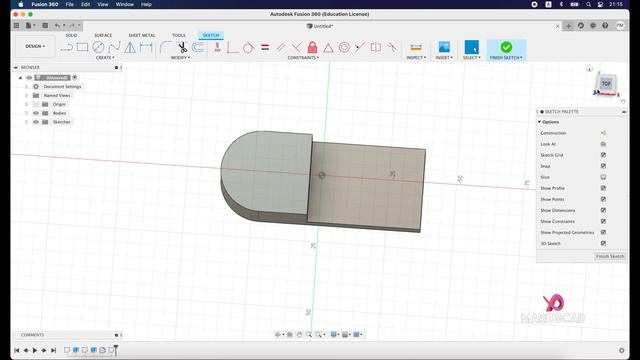Click the green Finish Sketch checkmark
The image size is (640, 360).
click(x=506, y=47)
